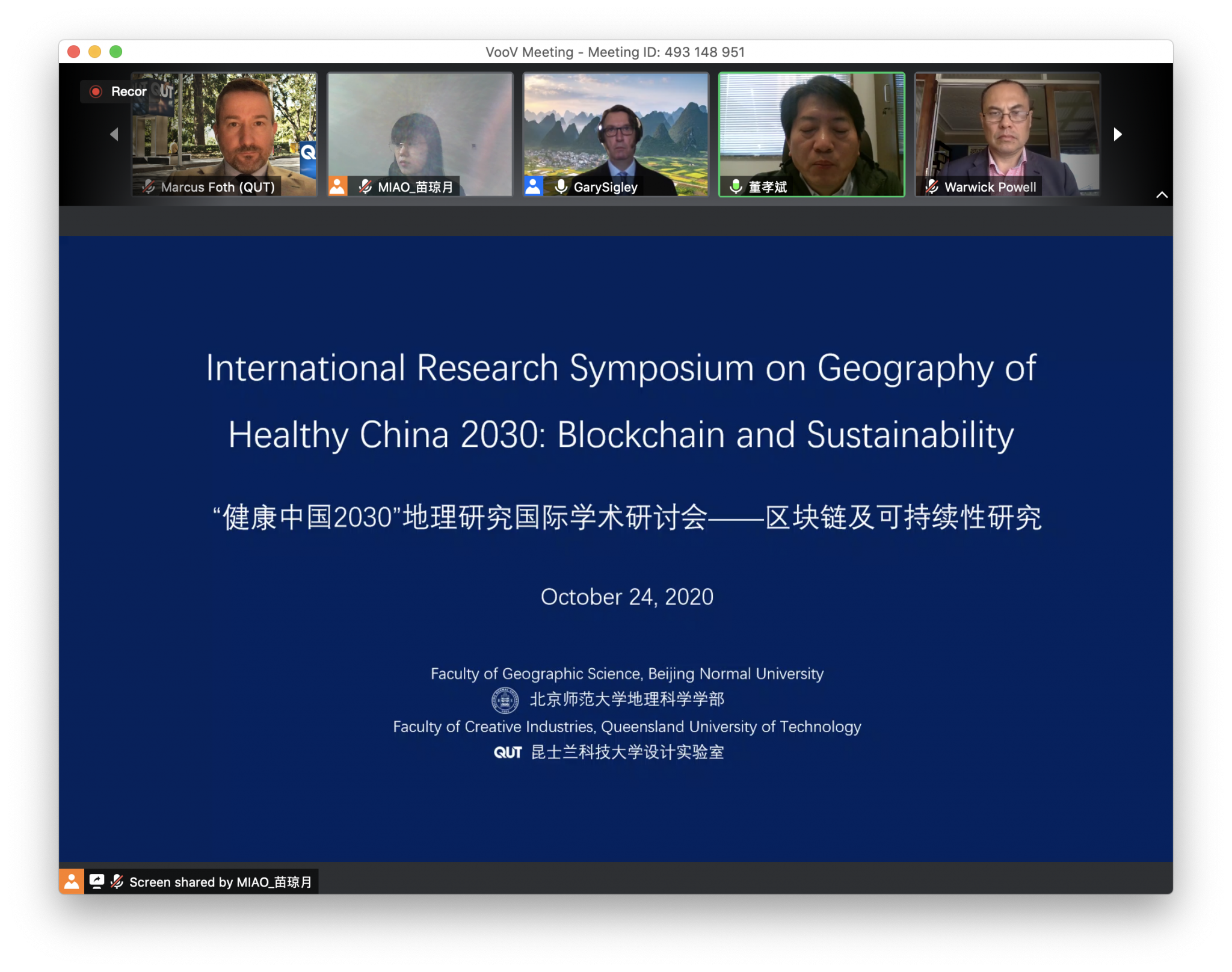
Task: Click the orange avatar icon on MIAO_苗琼月's tile
Action: pos(338,187)
